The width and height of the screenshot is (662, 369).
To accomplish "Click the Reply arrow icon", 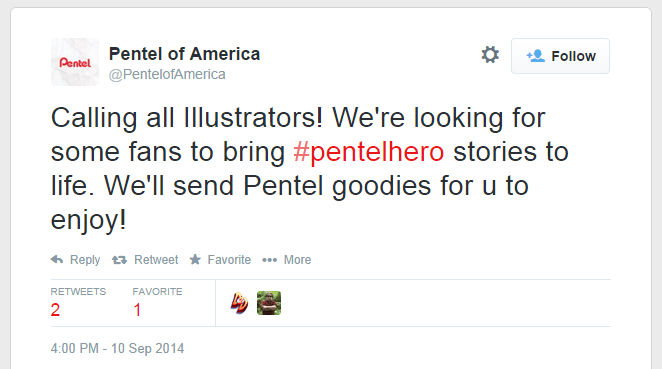I will (x=57, y=259).
